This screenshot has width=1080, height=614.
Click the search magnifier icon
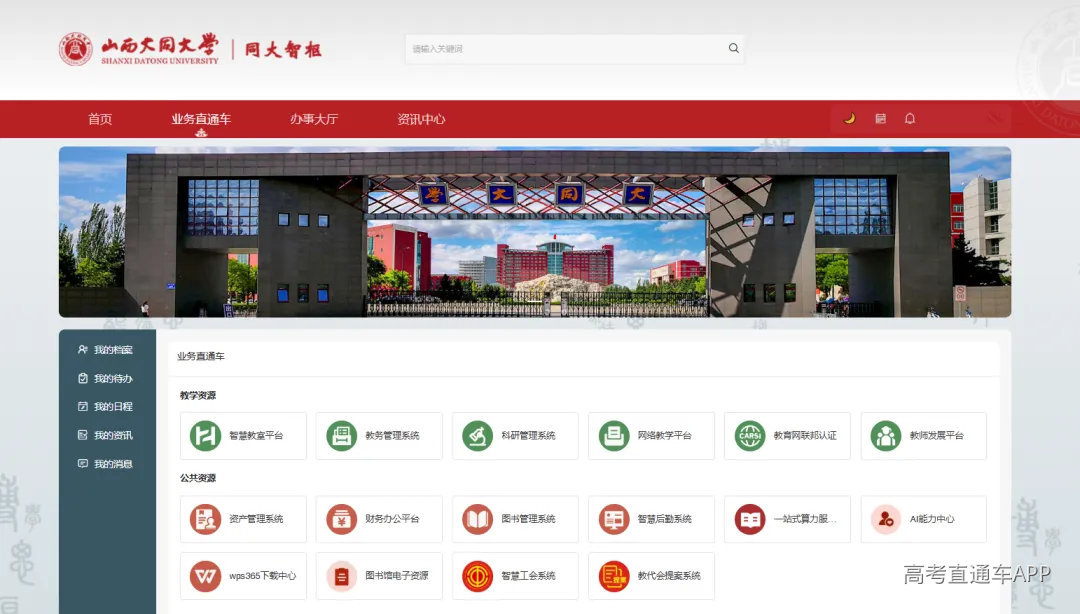pyautogui.click(x=734, y=48)
